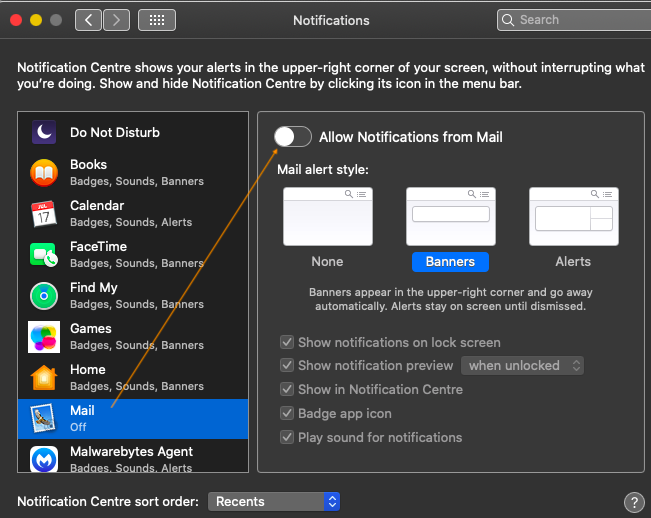The height and width of the screenshot is (518, 651).
Task: Select Books in the app list
Action: pos(133,173)
